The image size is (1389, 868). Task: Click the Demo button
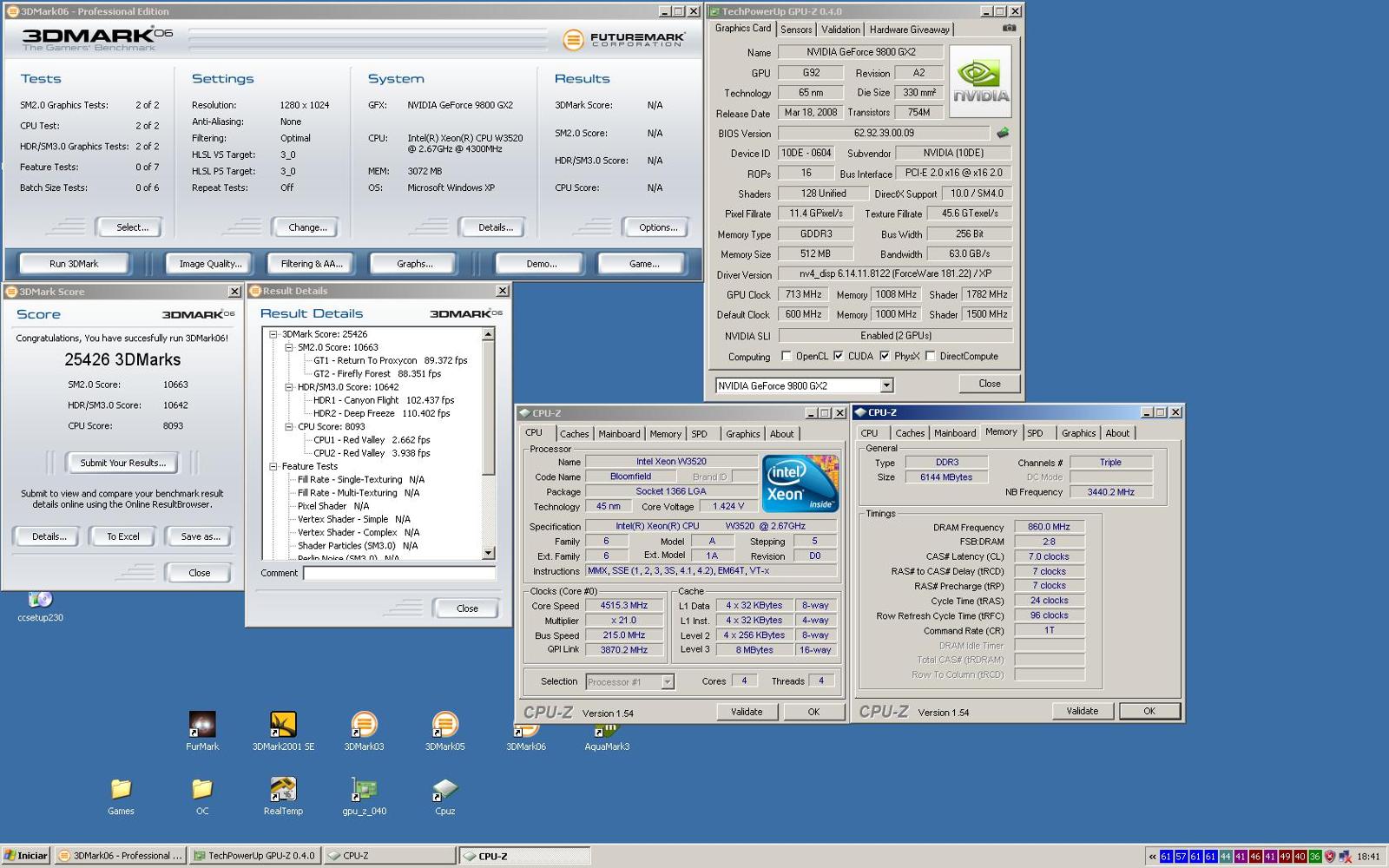pyautogui.click(x=541, y=264)
